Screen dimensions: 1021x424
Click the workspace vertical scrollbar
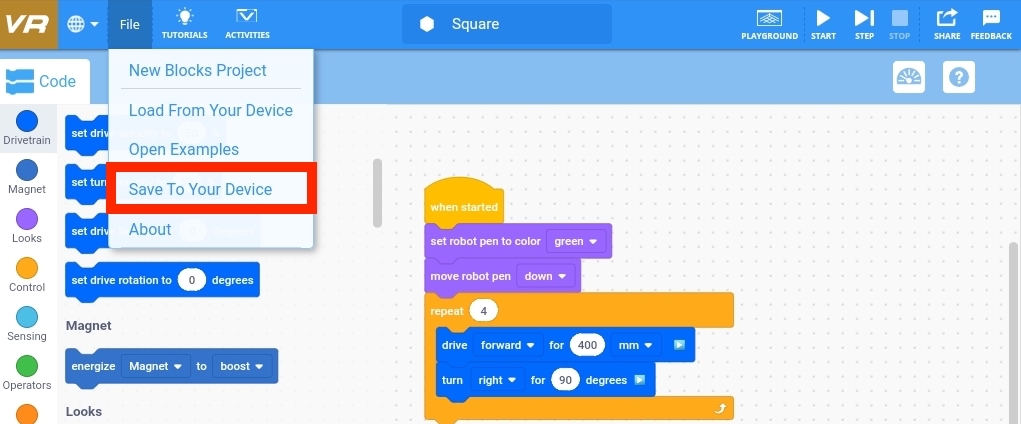click(x=1014, y=332)
